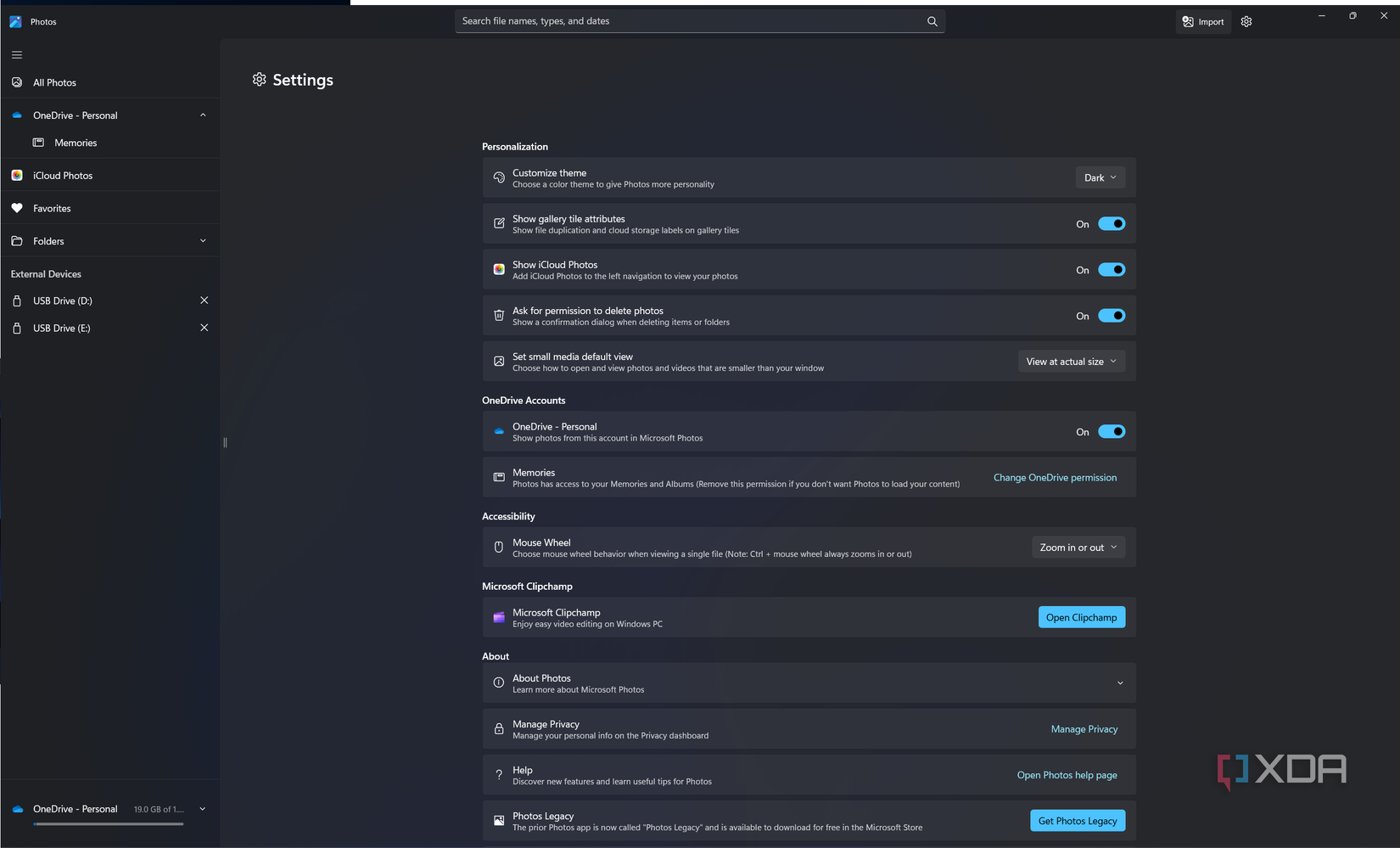Click the "OneDrive Accounts" section heading
This screenshot has height=848, width=1400.
(524, 401)
